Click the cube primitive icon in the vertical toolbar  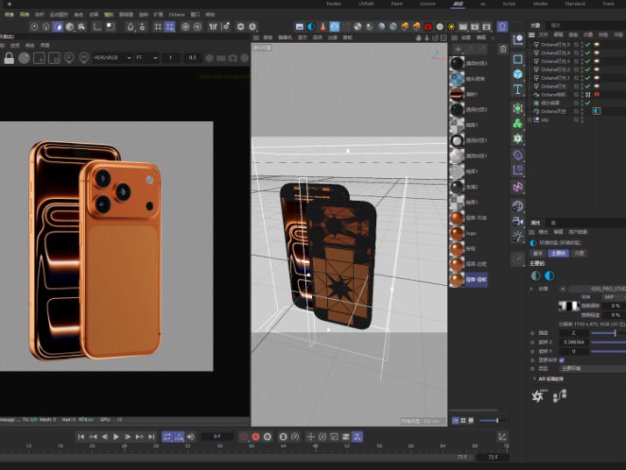click(x=518, y=75)
